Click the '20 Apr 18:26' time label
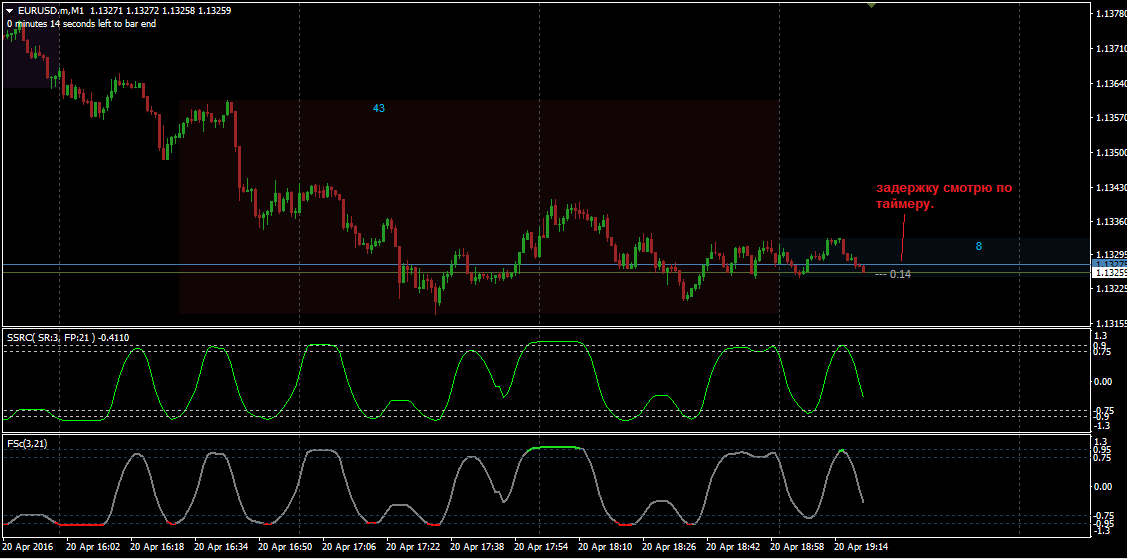This screenshot has height=559, width=1127. (669, 547)
